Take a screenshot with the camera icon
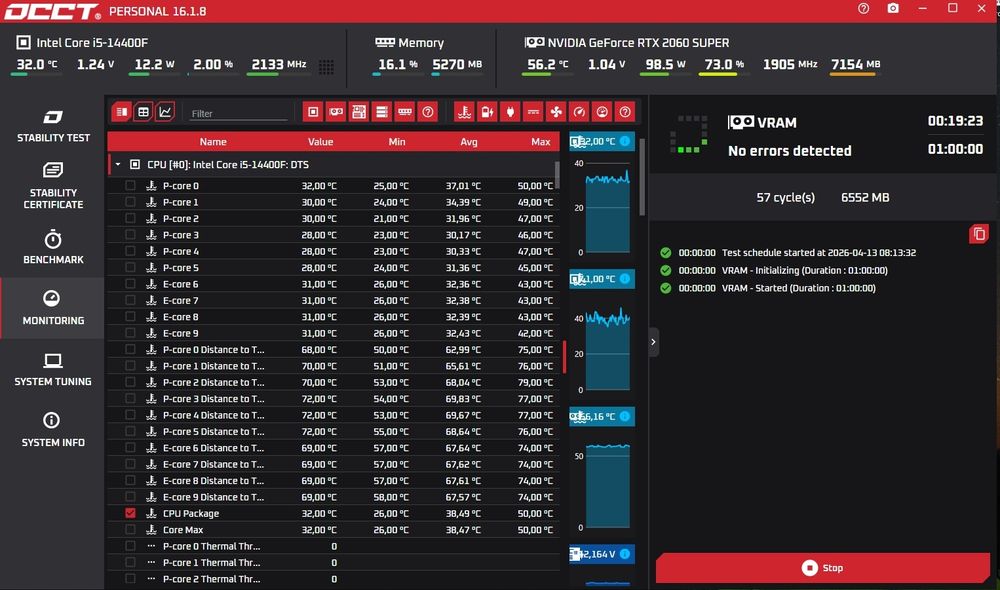 893,8
